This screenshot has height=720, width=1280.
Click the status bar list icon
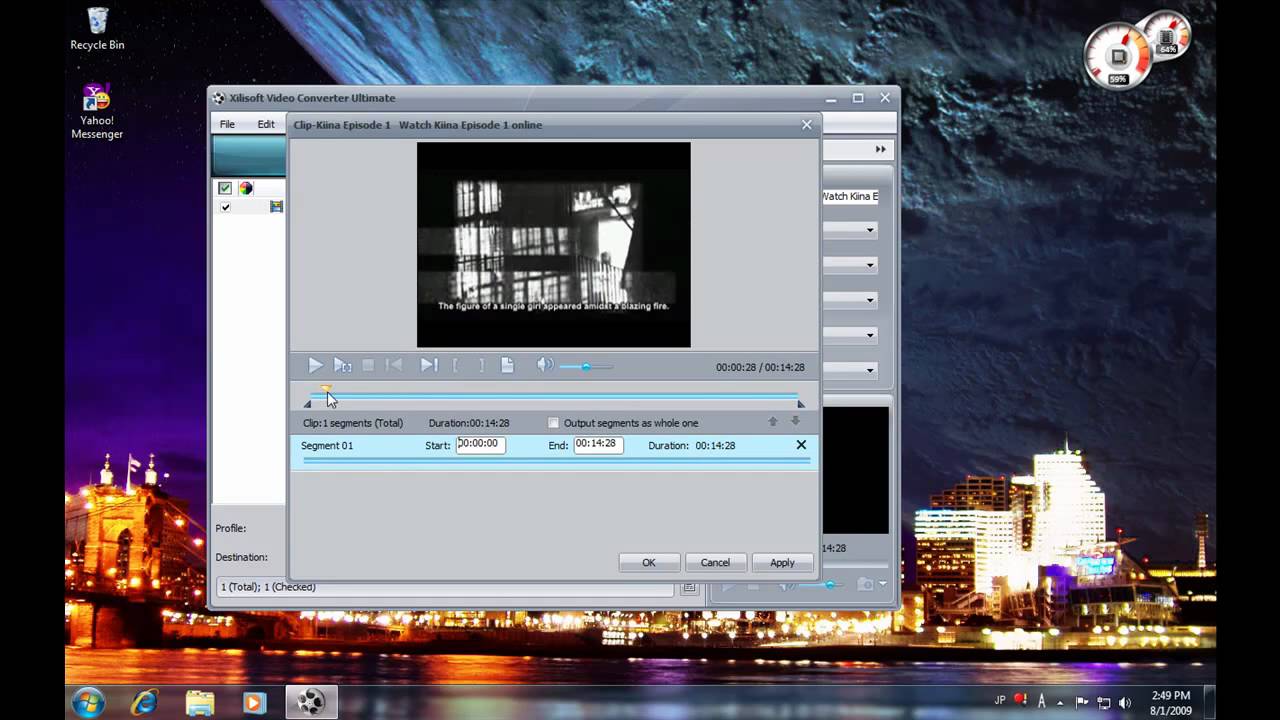tap(689, 588)
